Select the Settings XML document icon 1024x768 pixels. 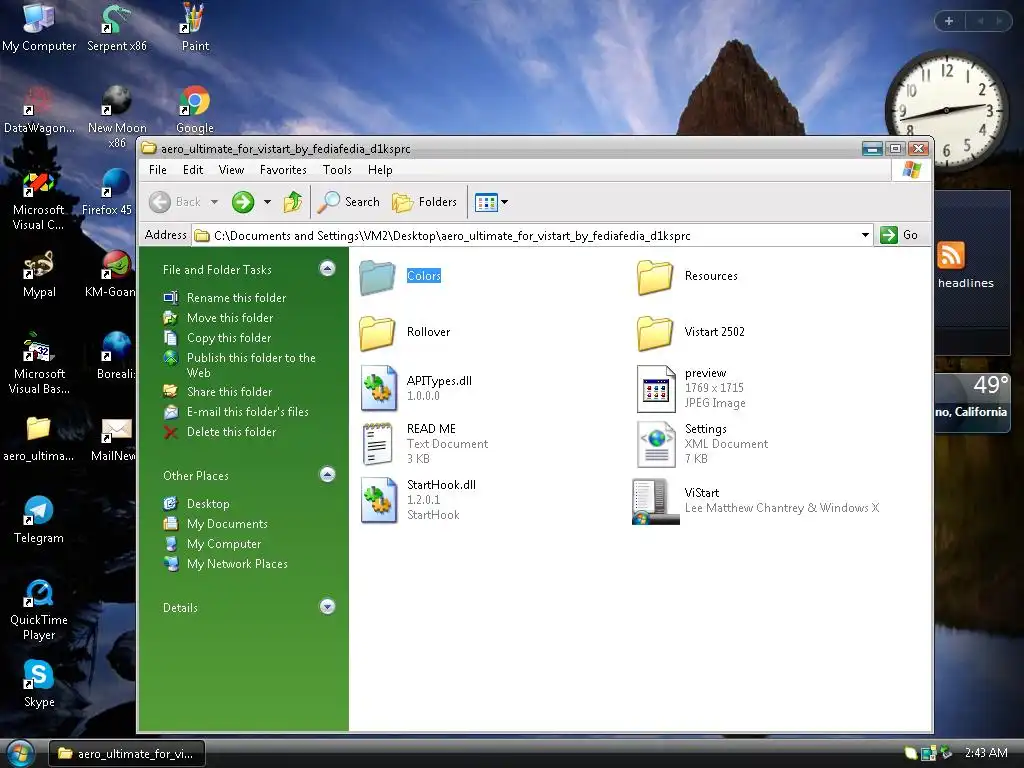point(656,445)
